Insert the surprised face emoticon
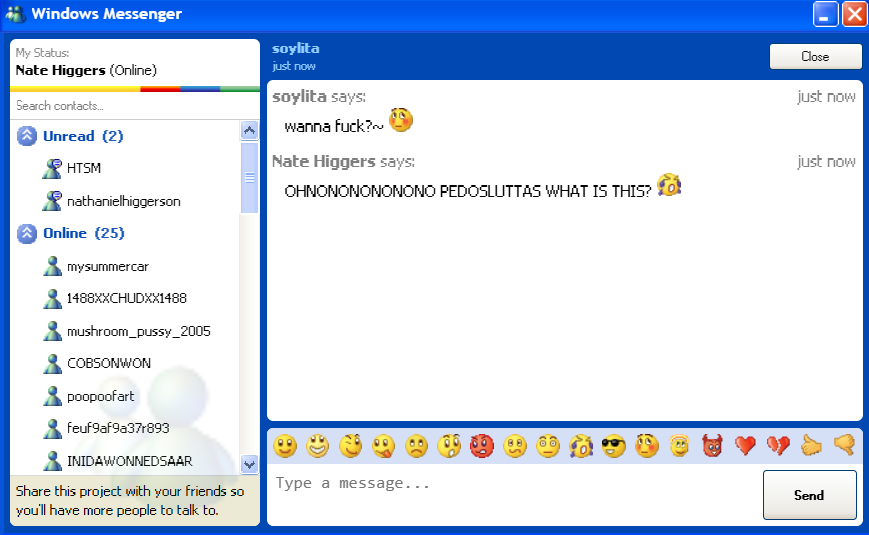 pyautogui.click(x=449, y=446)
